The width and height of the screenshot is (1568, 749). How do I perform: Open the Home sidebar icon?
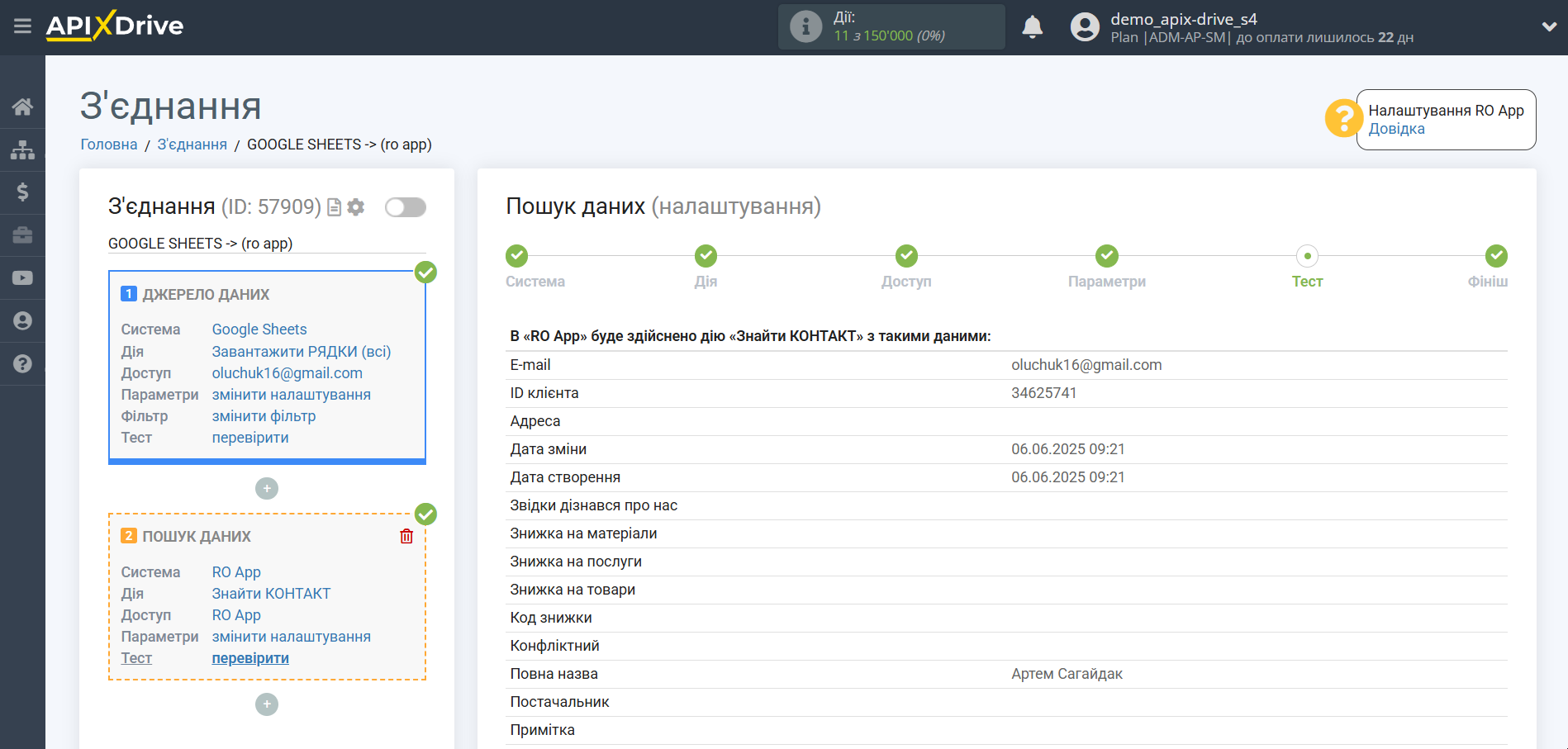tap(22, 106)
